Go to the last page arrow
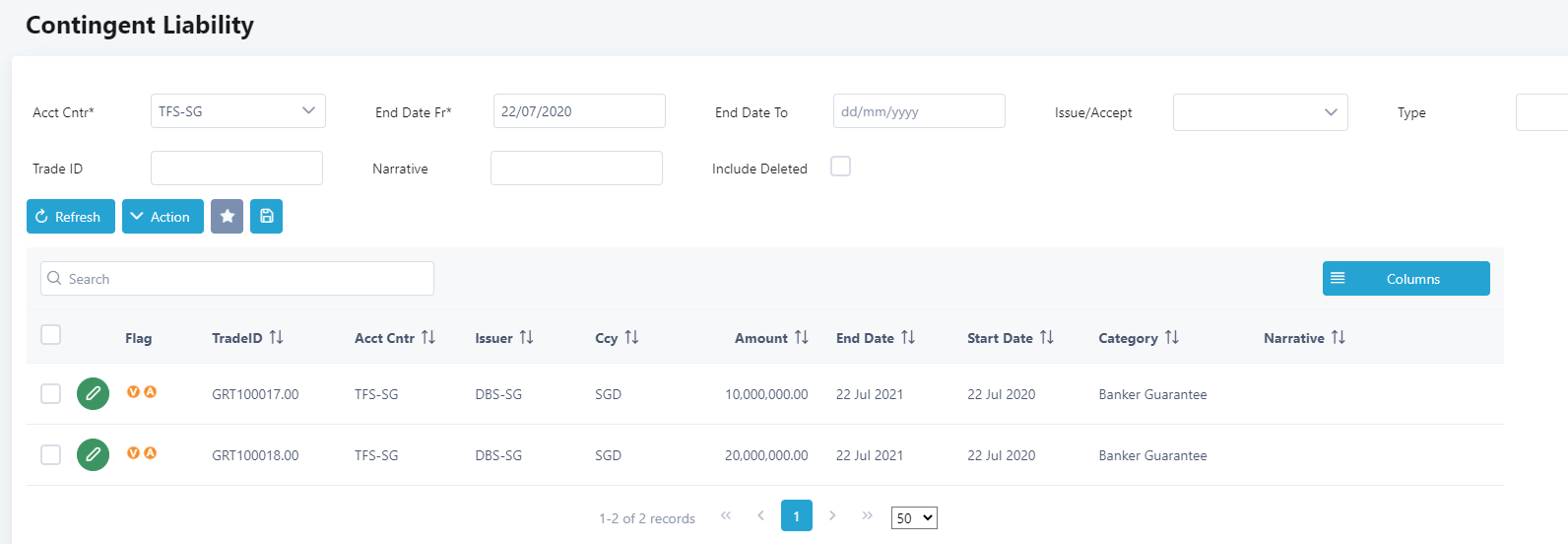 click(x=867, y=515)
